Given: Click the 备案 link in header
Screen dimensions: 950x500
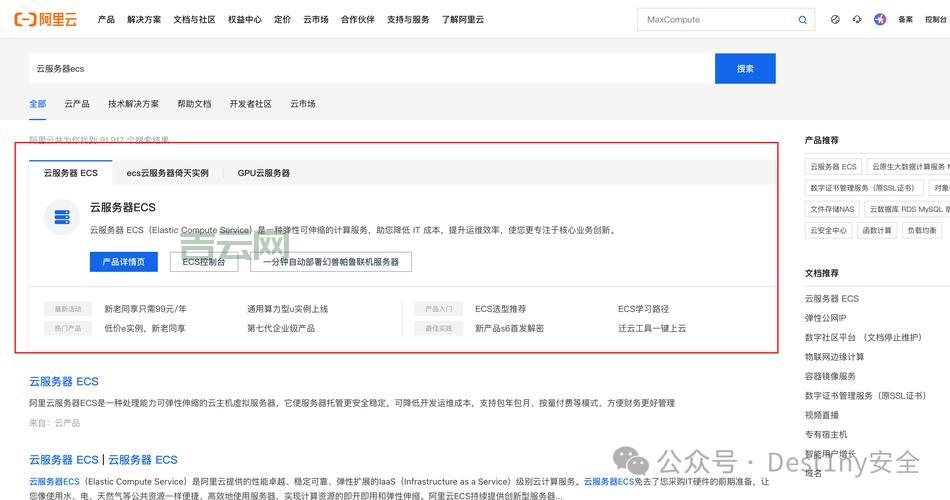Looking at the screenshot, I should click(x=905, y=19).
